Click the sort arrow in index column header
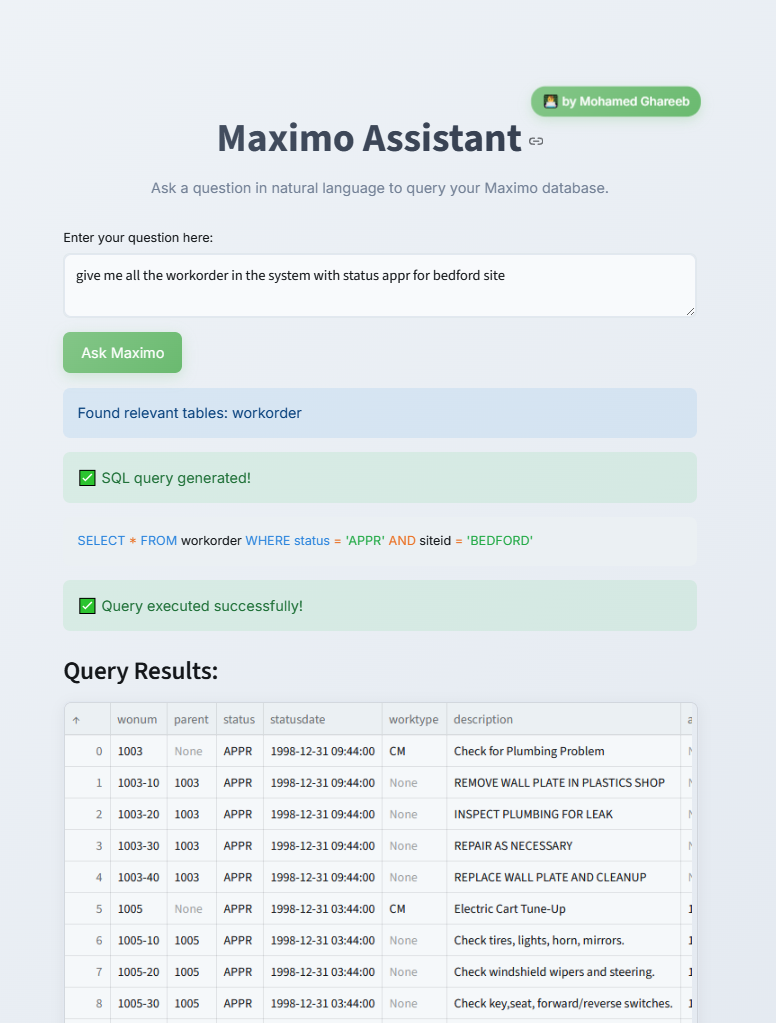 point(76,720)
